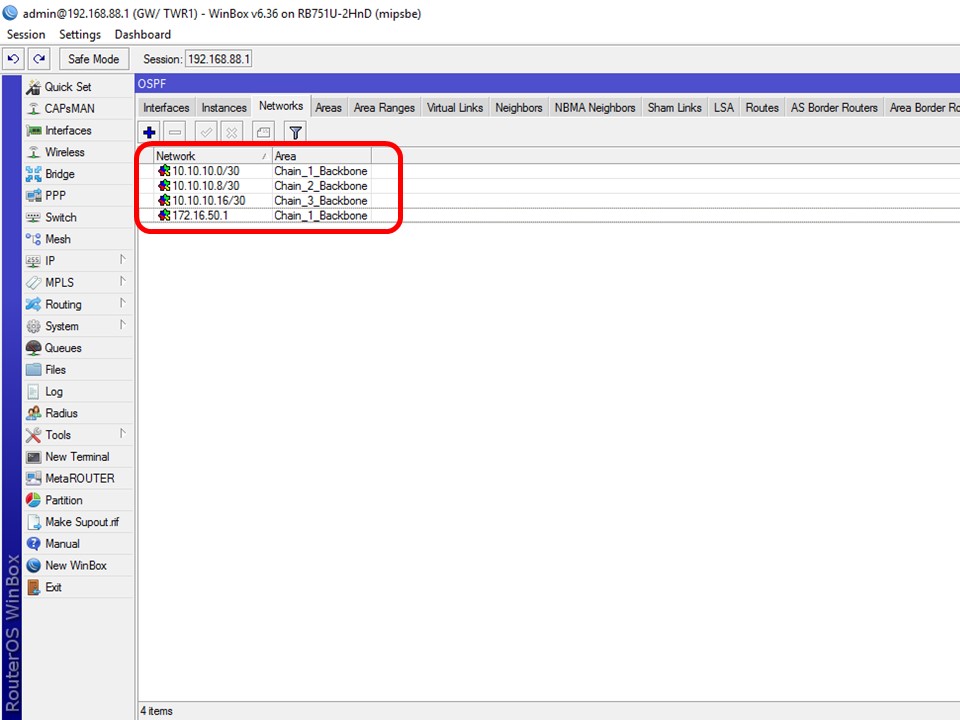The image size is (960, 720).
Task: Open the Queues sidebar item
Action: pyautogui.click(x=78, y=348)
